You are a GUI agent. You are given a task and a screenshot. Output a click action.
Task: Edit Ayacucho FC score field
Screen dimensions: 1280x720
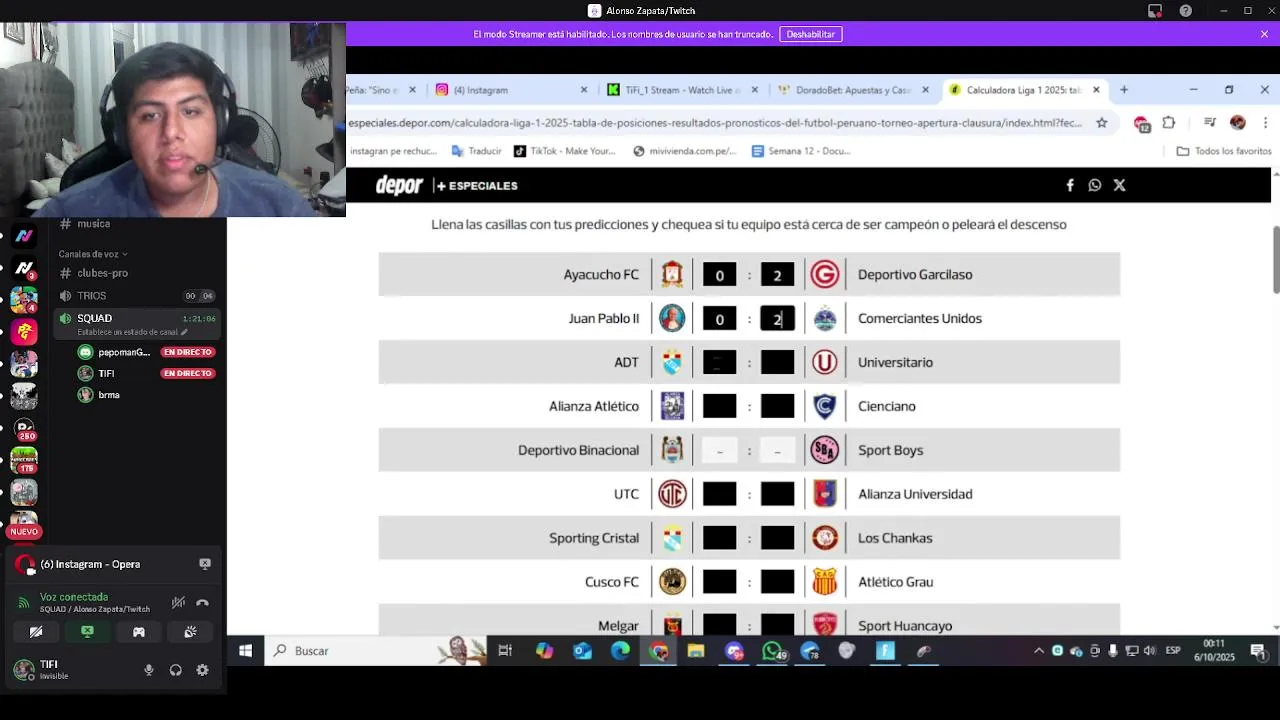pos(719,275)
